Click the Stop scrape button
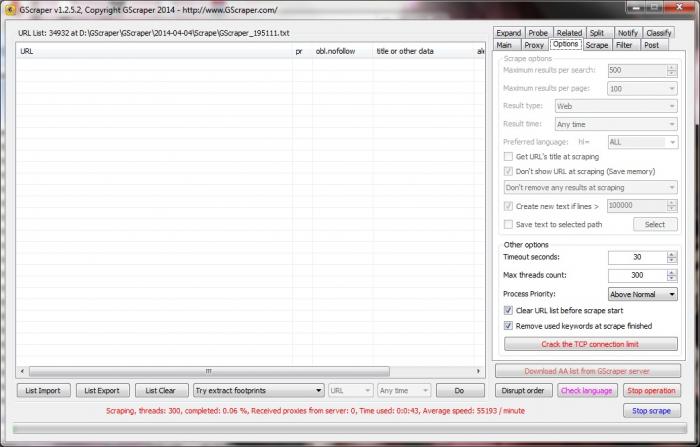 [x=652, y=411]
